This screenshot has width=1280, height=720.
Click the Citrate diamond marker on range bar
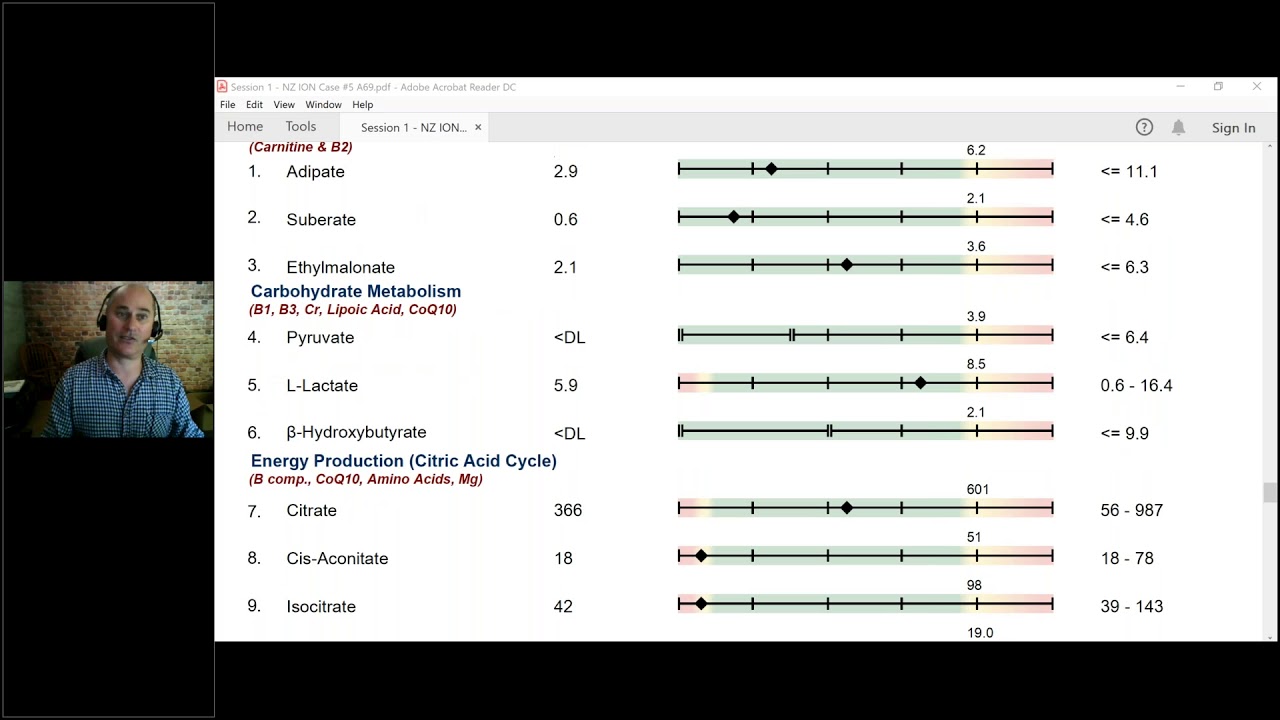(847, 508)
